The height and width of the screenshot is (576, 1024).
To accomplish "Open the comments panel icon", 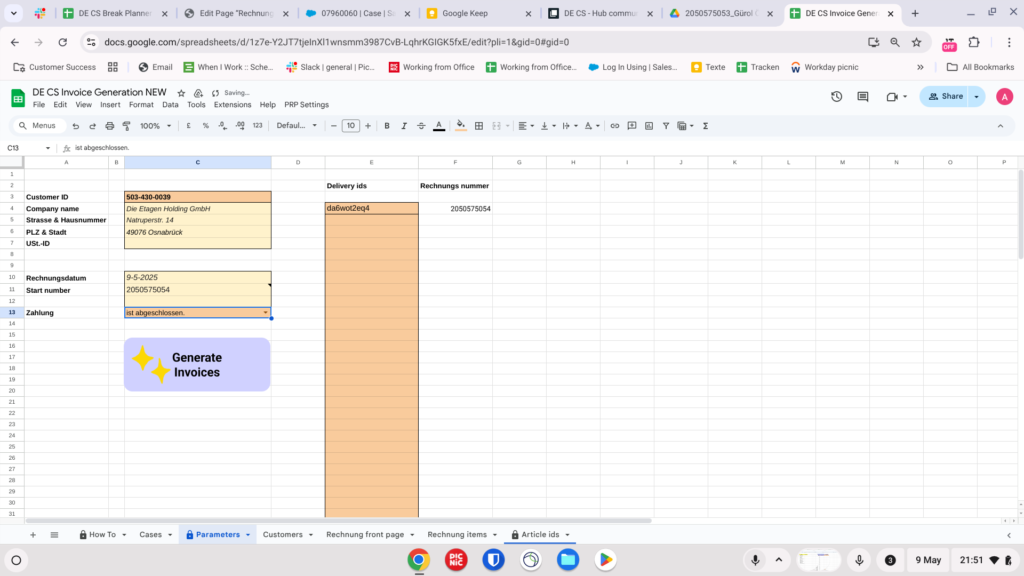I will click(862, 96).
